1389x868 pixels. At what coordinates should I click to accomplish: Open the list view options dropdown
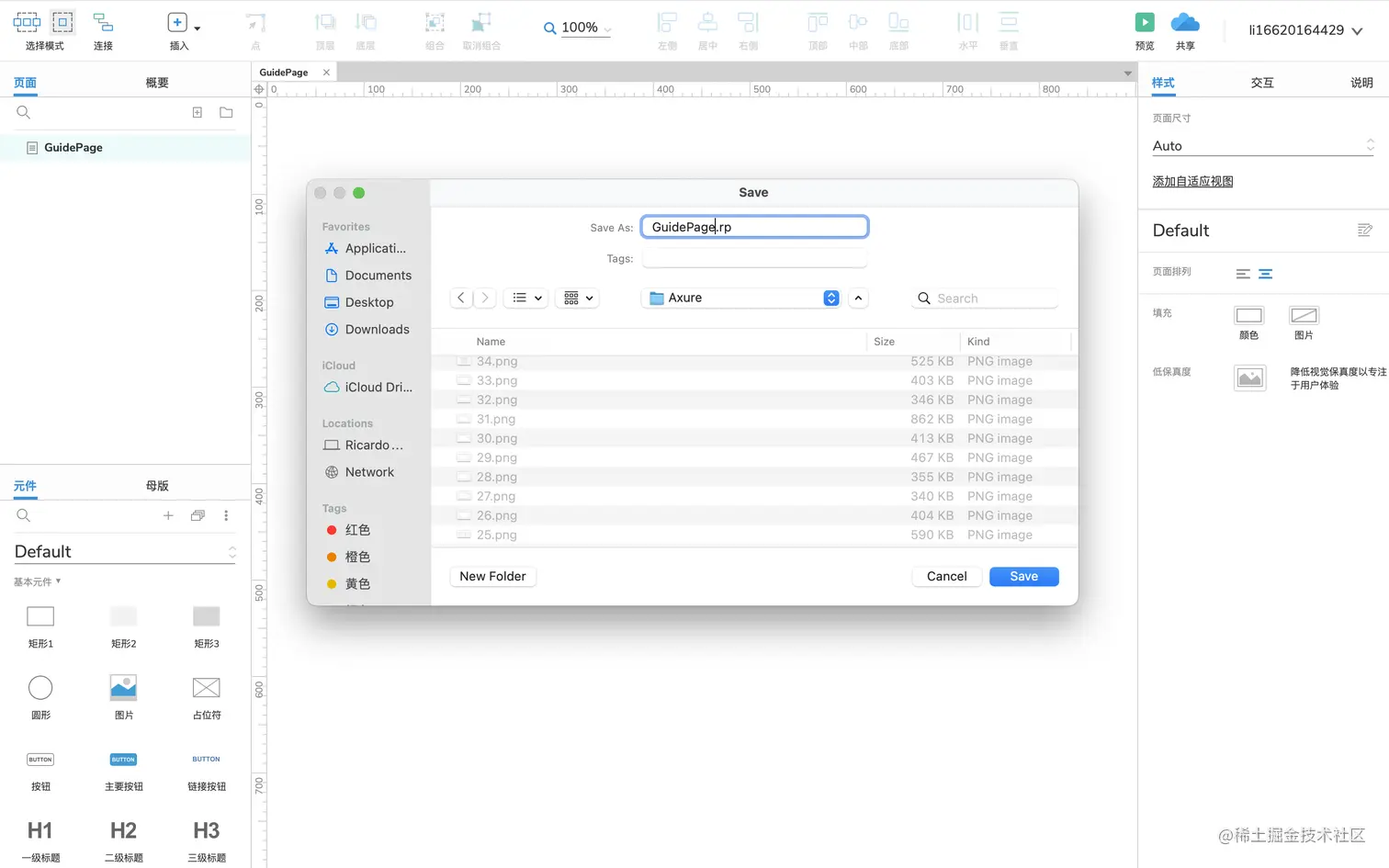527,298
